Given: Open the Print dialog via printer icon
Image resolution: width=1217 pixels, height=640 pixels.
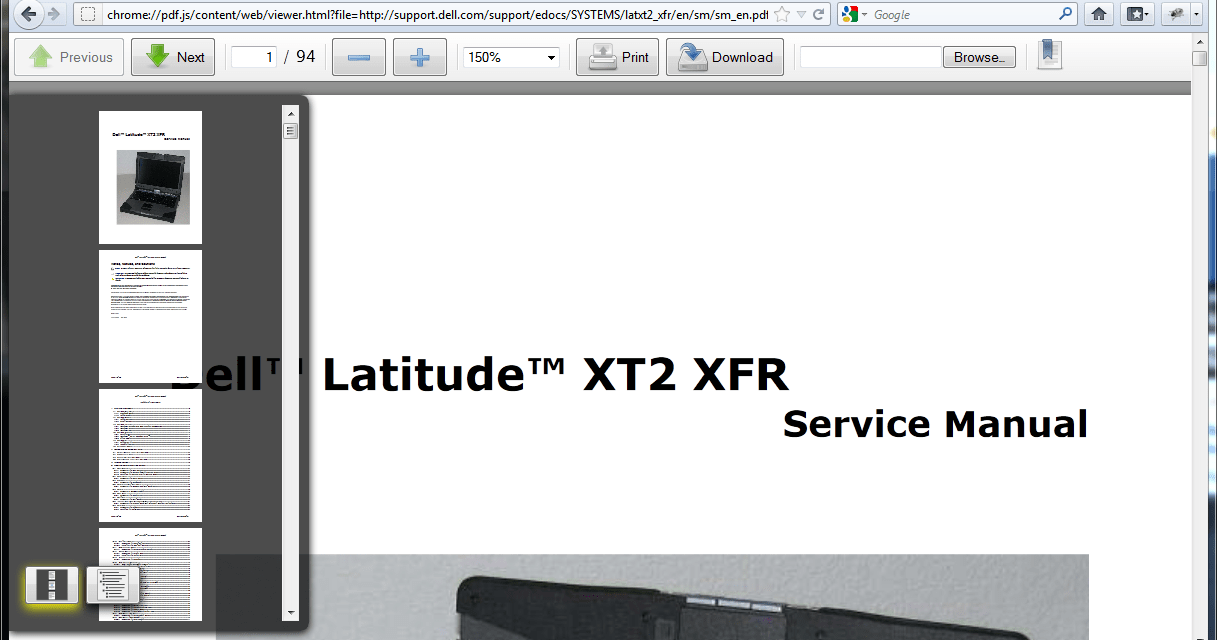Looking at the screenshot, I should pyautogui.click(x=616, y=56).
